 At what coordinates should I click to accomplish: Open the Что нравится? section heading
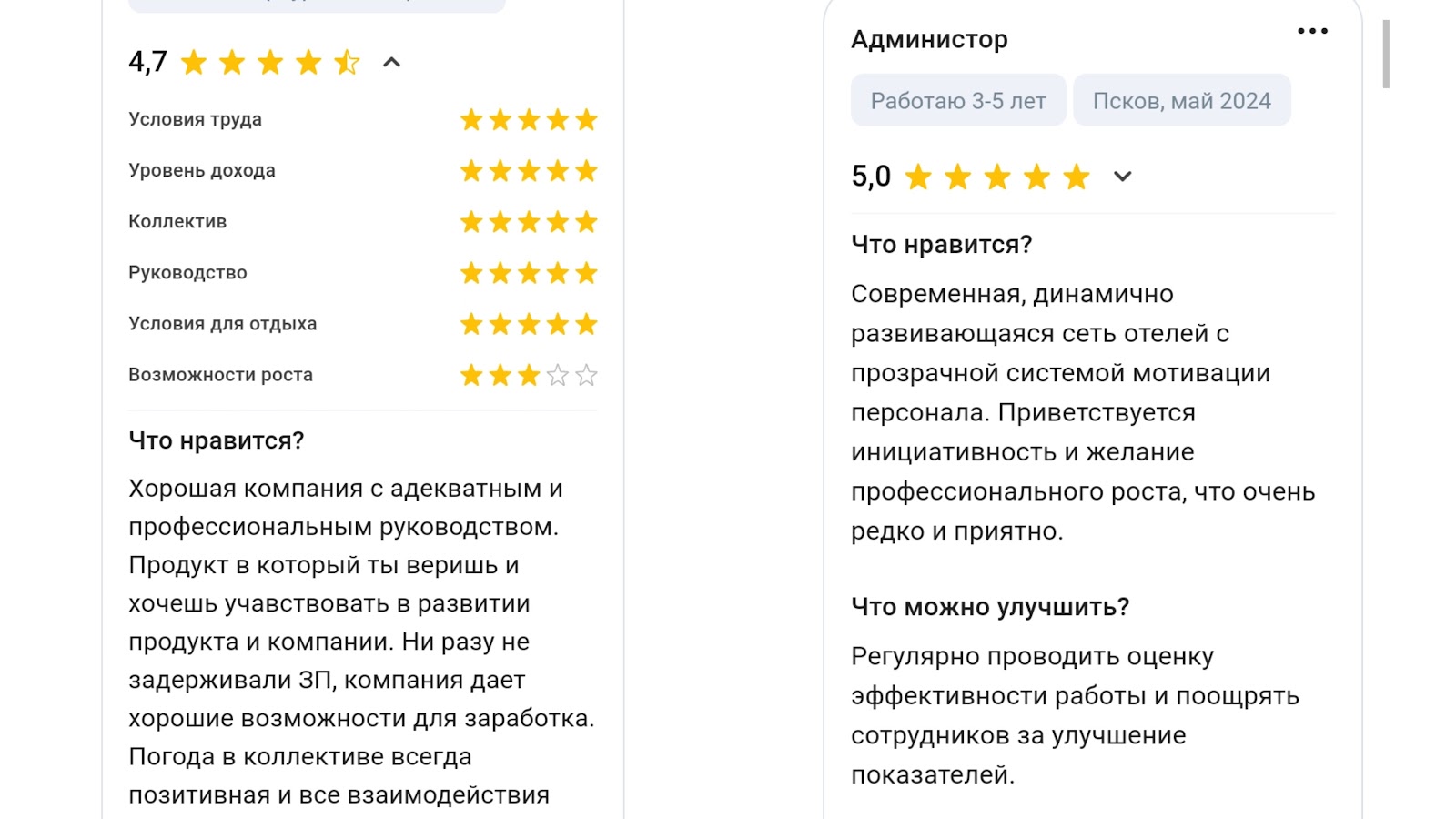point(942,243)
